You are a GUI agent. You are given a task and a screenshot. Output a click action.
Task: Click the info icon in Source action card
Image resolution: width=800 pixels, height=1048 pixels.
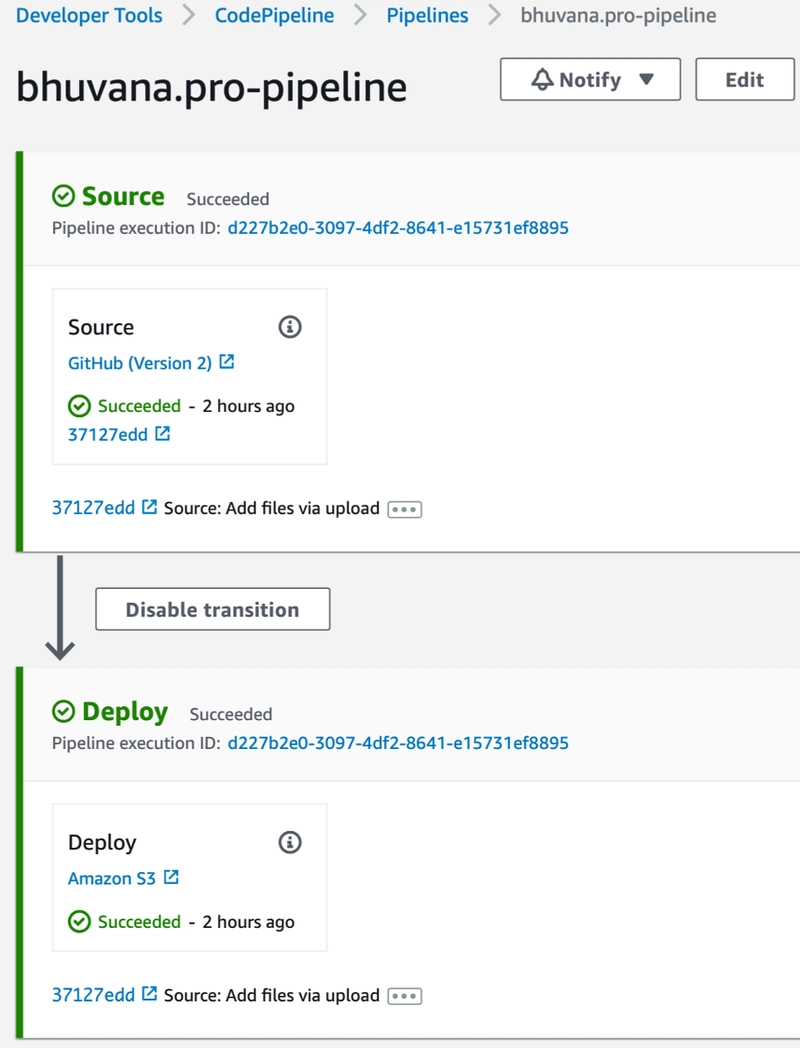290,327
